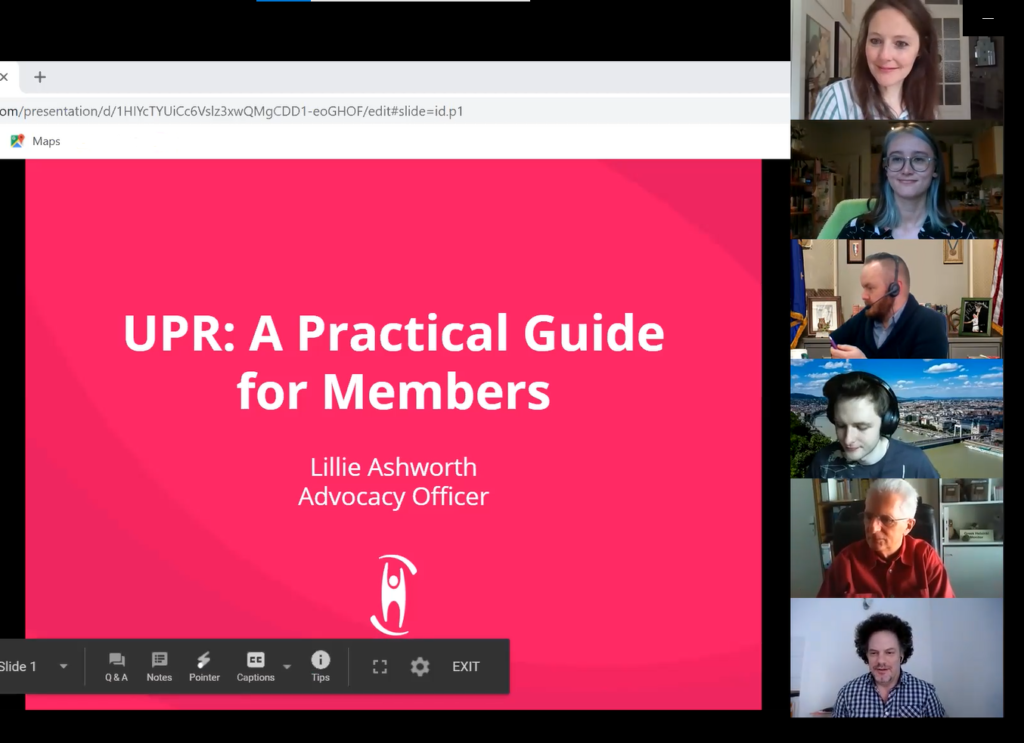Enter full screen using the toolbar icon
This screenshot has height=743, width=1024.
point(380,667)
